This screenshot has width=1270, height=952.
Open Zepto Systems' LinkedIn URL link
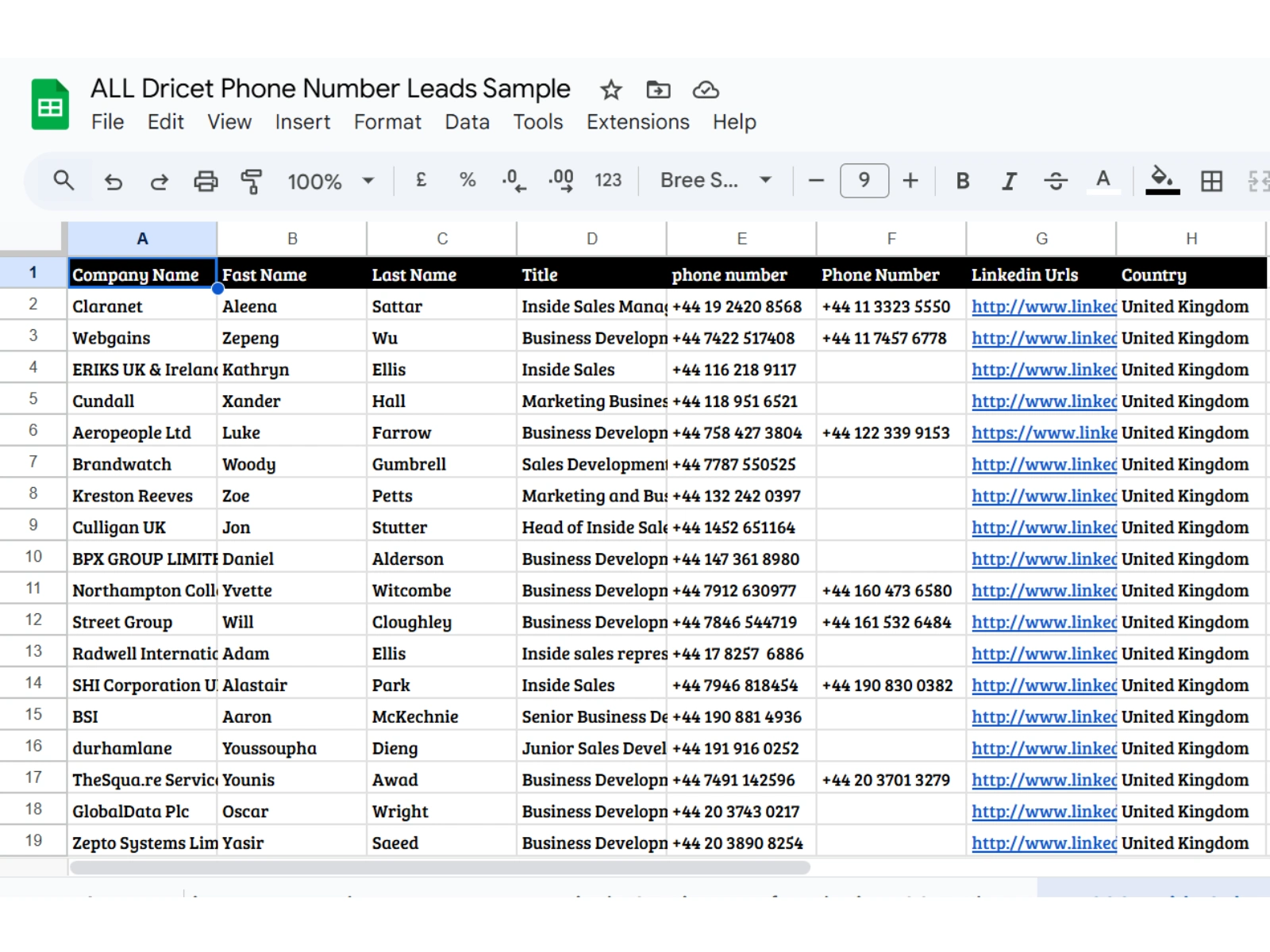(x=1044, y=843)
